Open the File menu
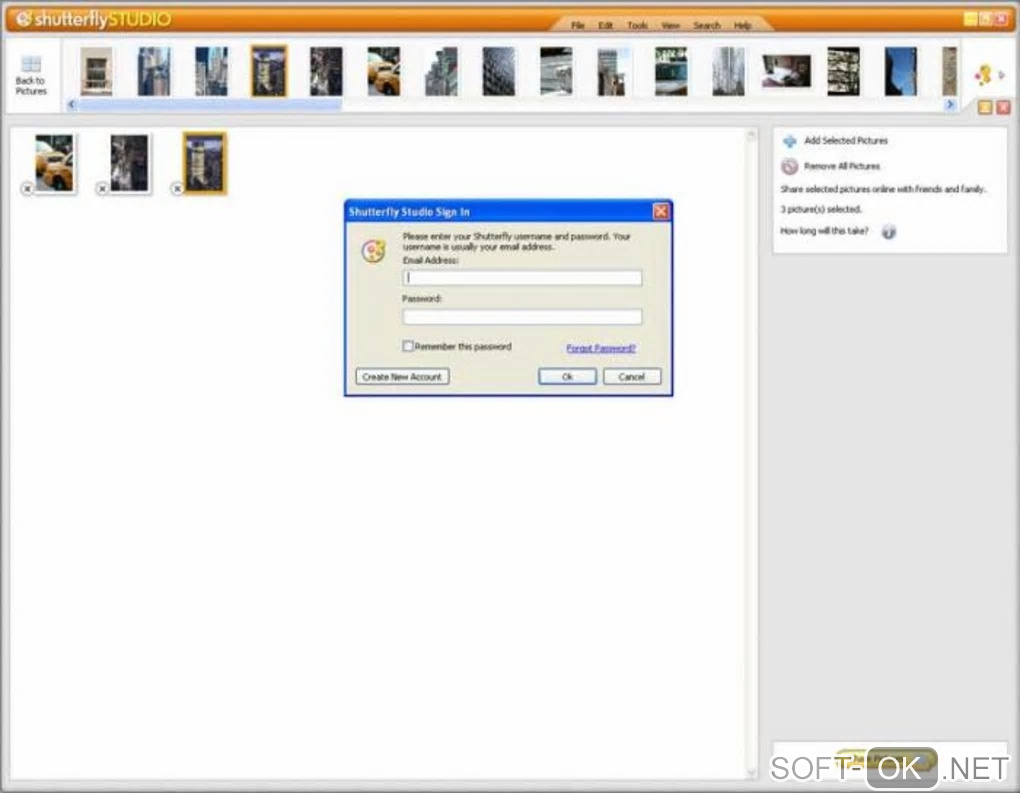This screenshot has height=793, width=1020. [577, 25]
